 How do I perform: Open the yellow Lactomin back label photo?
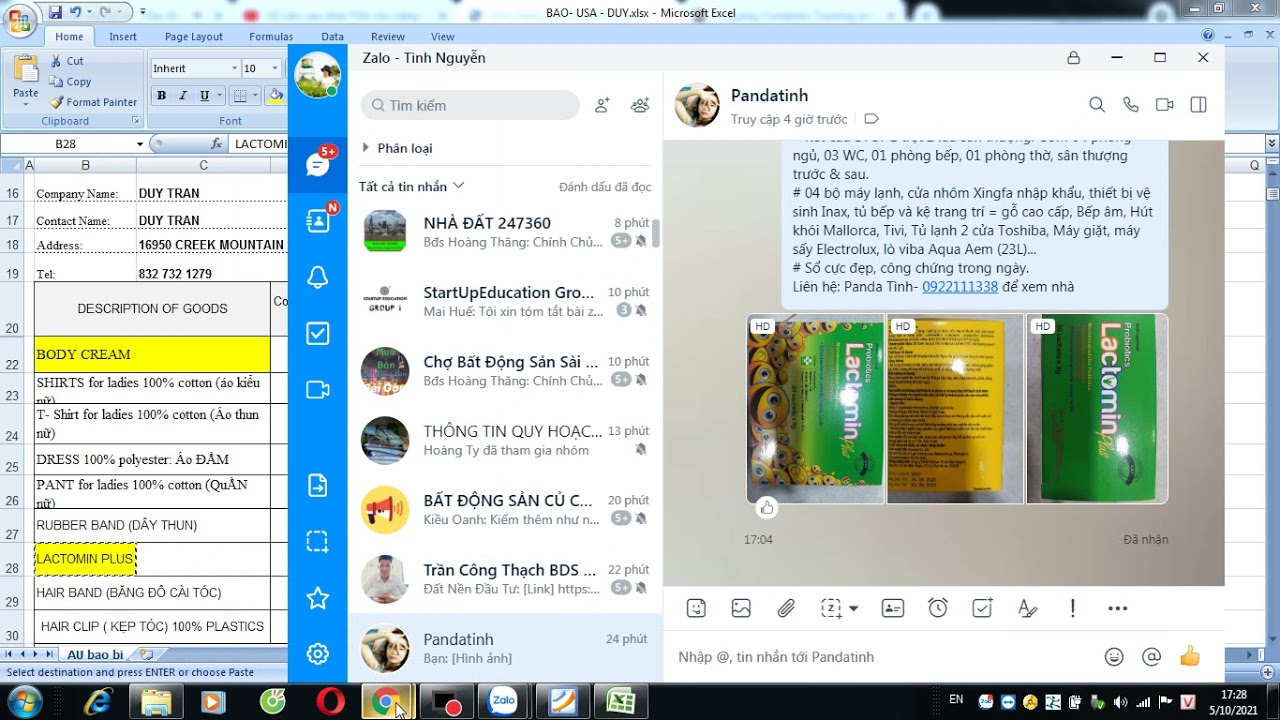pos(955,409)
